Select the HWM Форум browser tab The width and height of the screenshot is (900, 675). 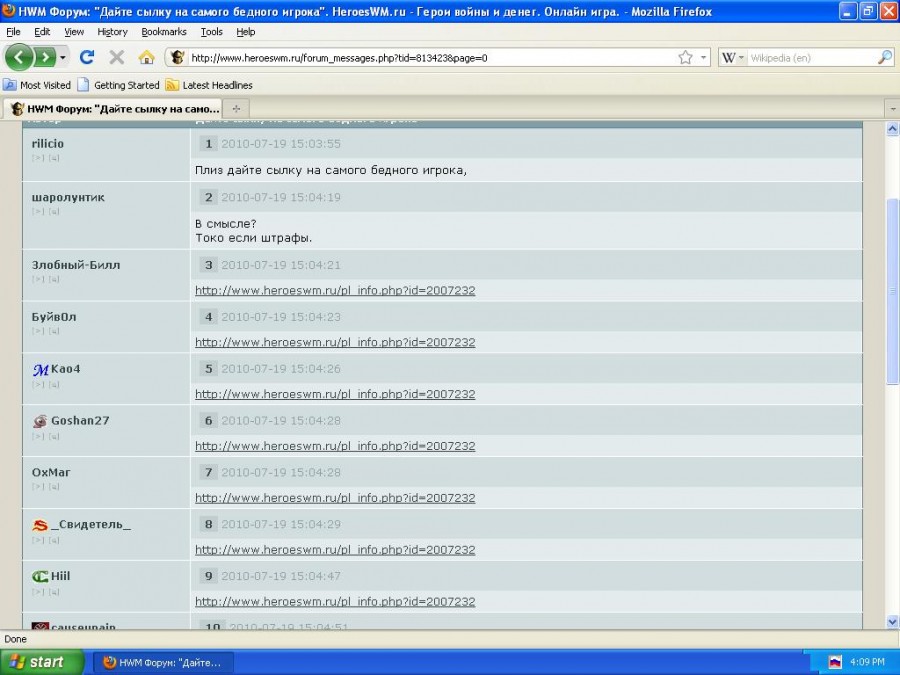pos(114,108)
